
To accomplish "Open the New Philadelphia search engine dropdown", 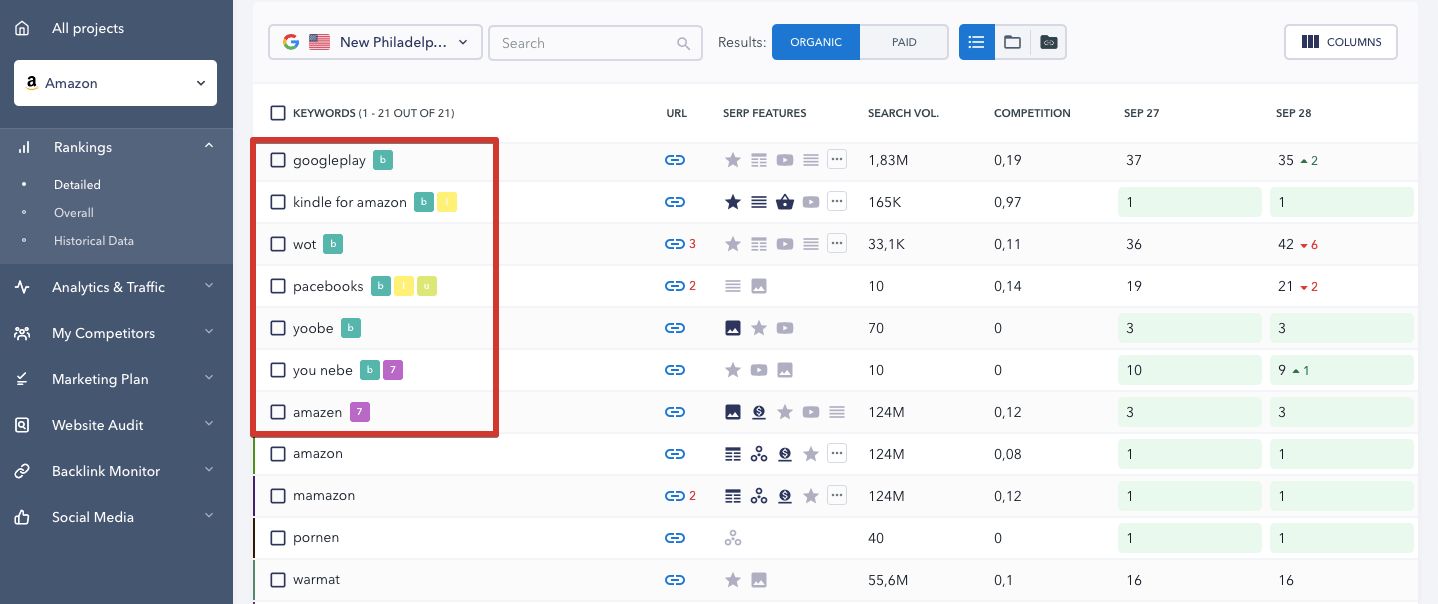I will coord(375,42).
